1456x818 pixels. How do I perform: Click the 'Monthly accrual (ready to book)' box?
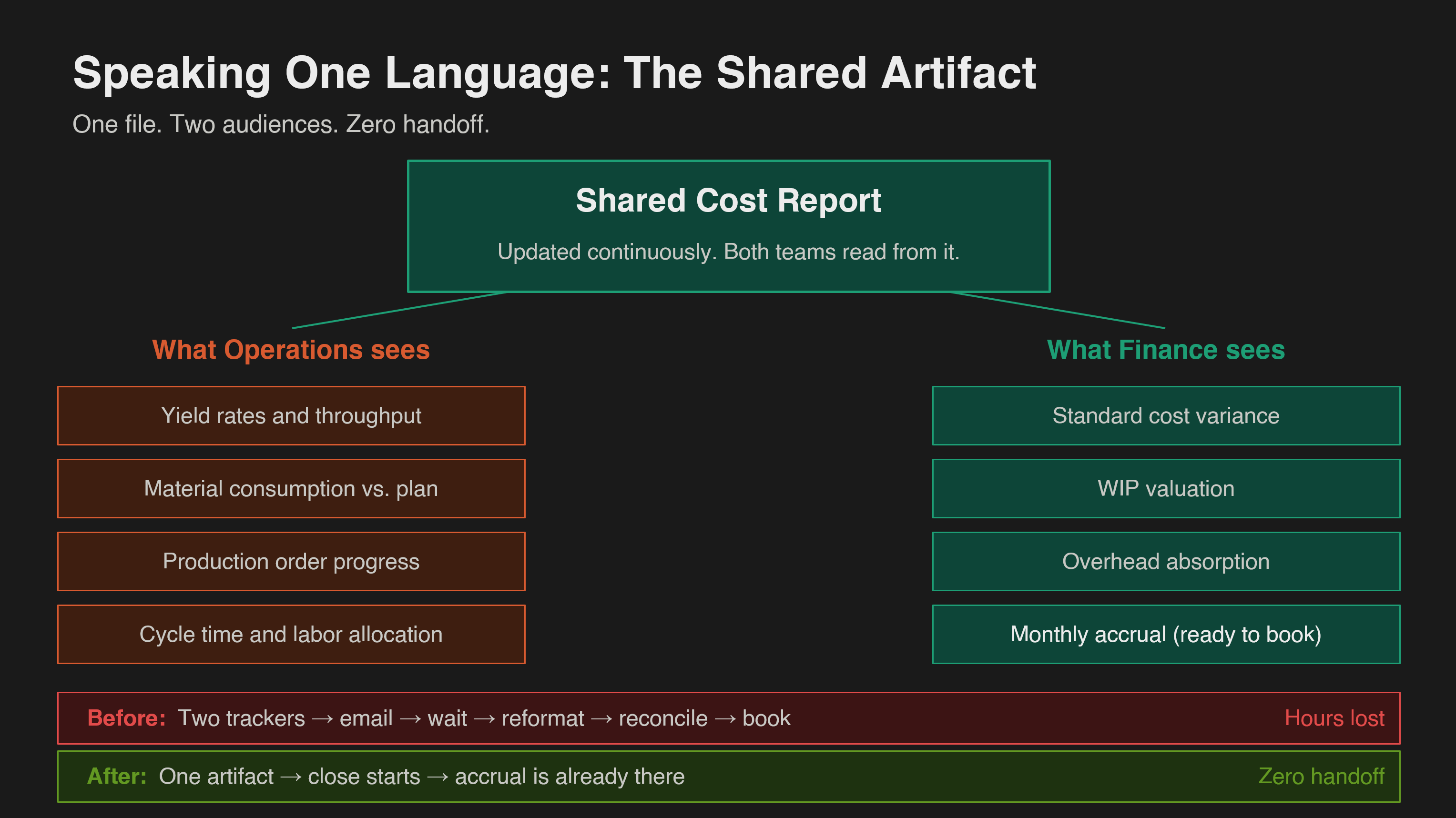coord(1166,635)
